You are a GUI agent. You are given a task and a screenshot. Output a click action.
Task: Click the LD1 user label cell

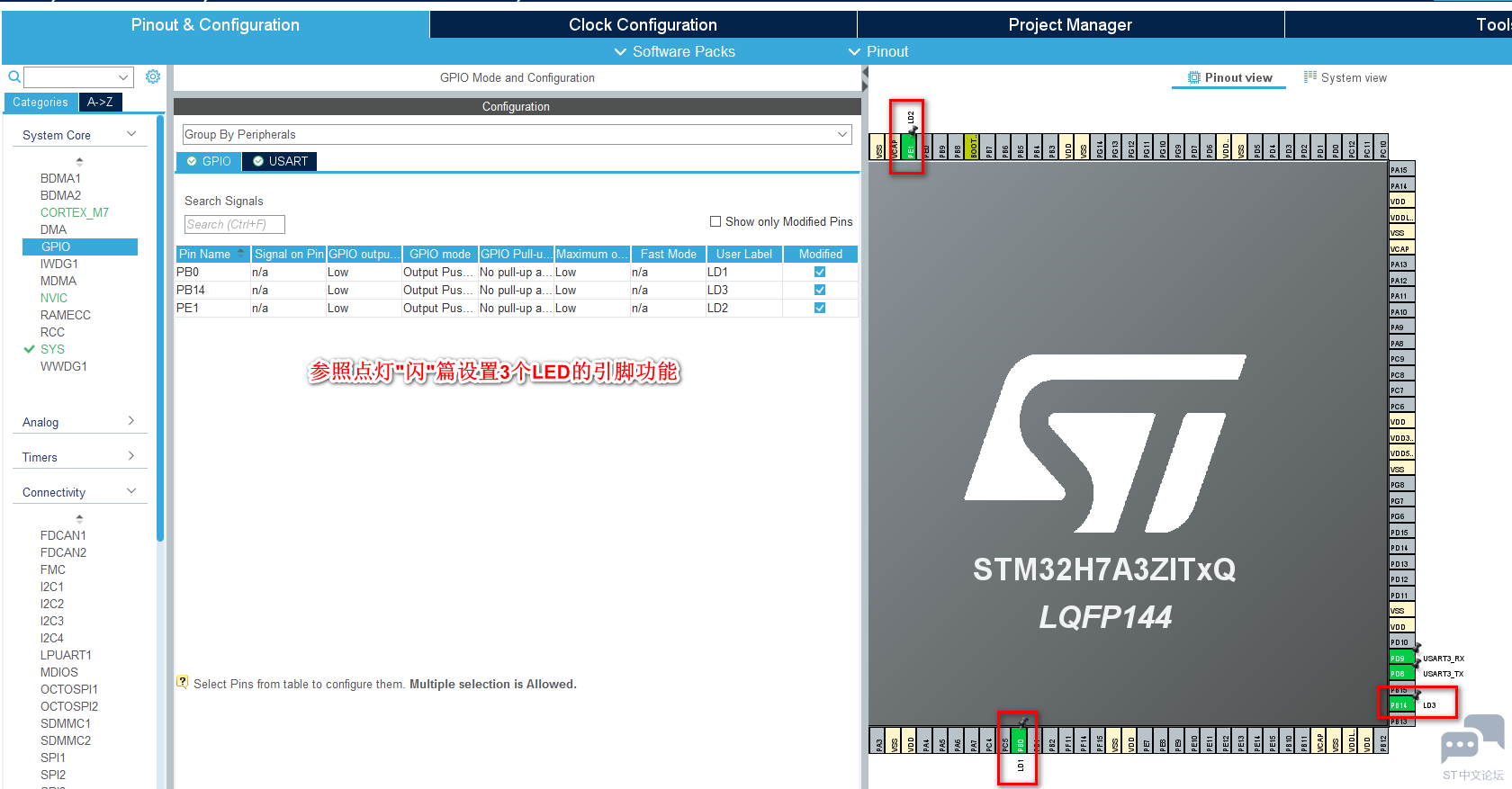744,272
